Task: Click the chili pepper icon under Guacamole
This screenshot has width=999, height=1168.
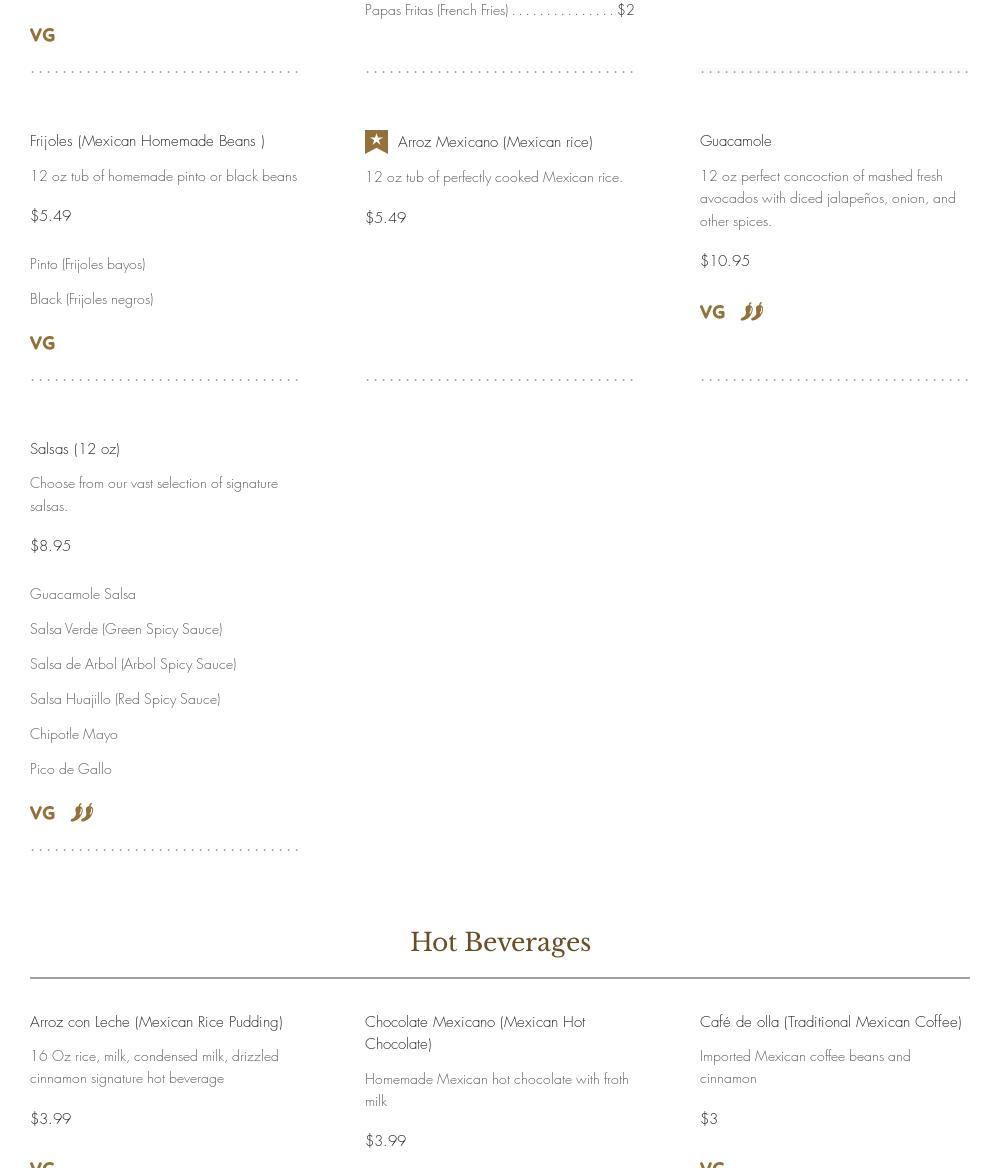Action: click(x=752, y=312)
